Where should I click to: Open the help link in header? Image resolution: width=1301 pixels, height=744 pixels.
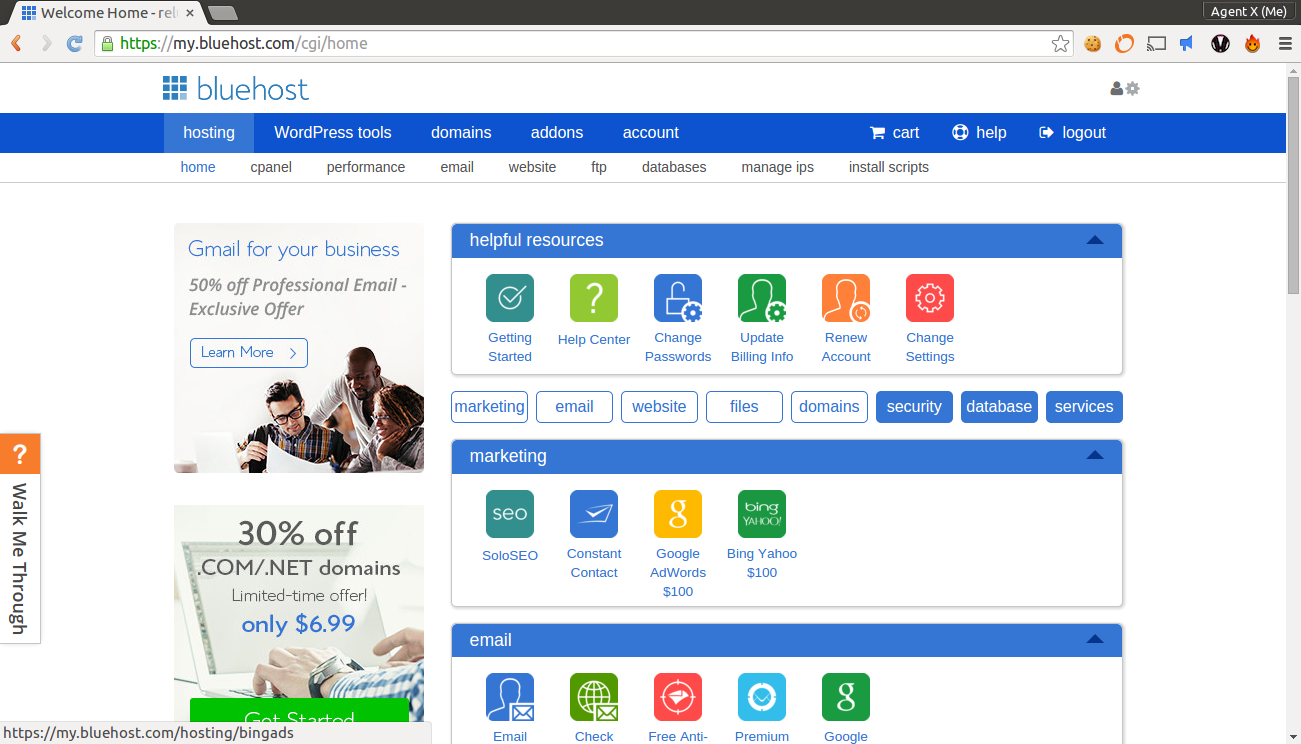click(979, 133)
